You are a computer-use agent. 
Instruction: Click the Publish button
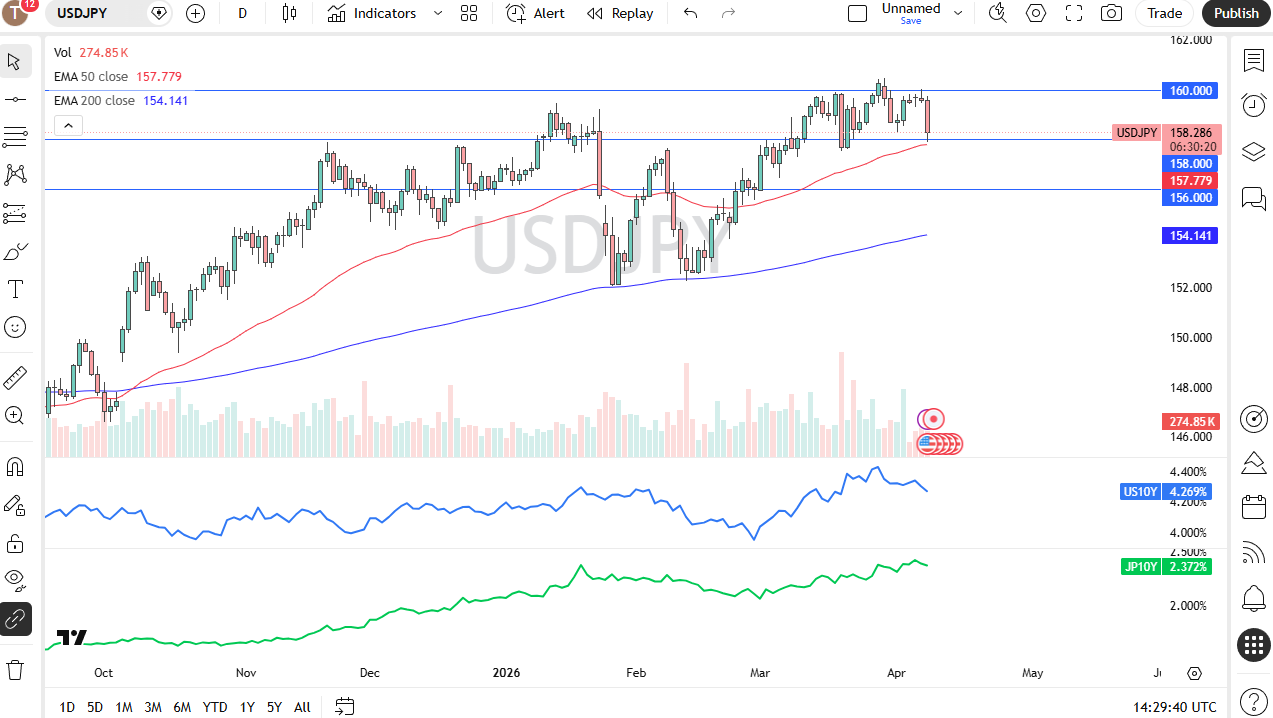tap(1236, 13)
